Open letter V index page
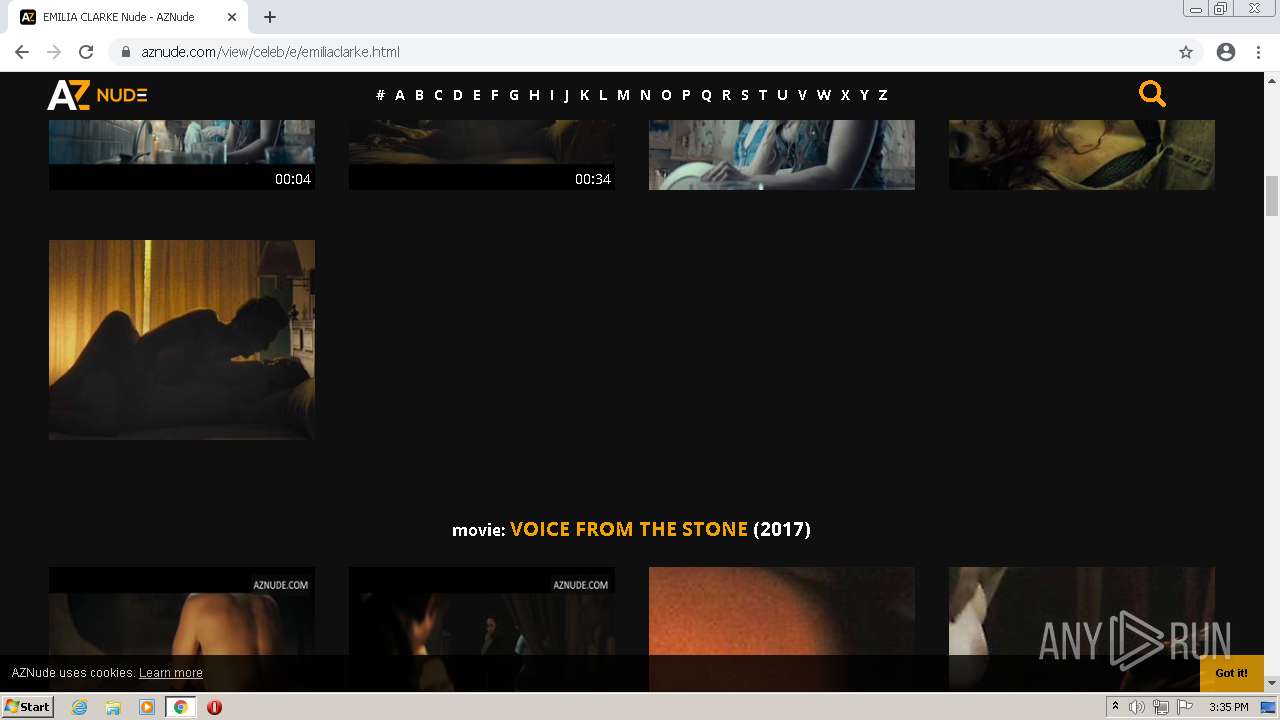 click(x=802, y=95)
